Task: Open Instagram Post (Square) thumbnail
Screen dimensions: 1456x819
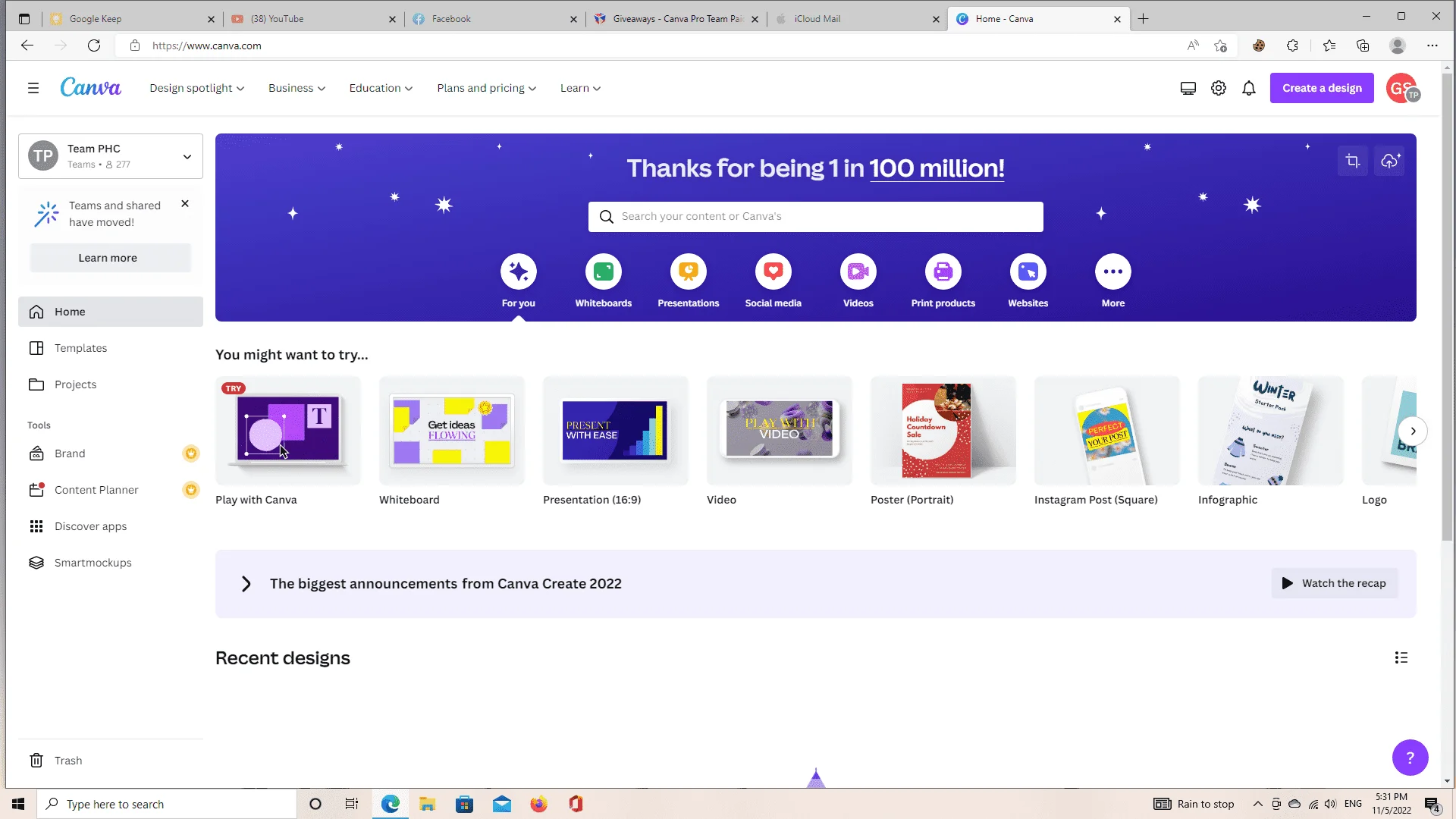Action: click(1107, 431)
